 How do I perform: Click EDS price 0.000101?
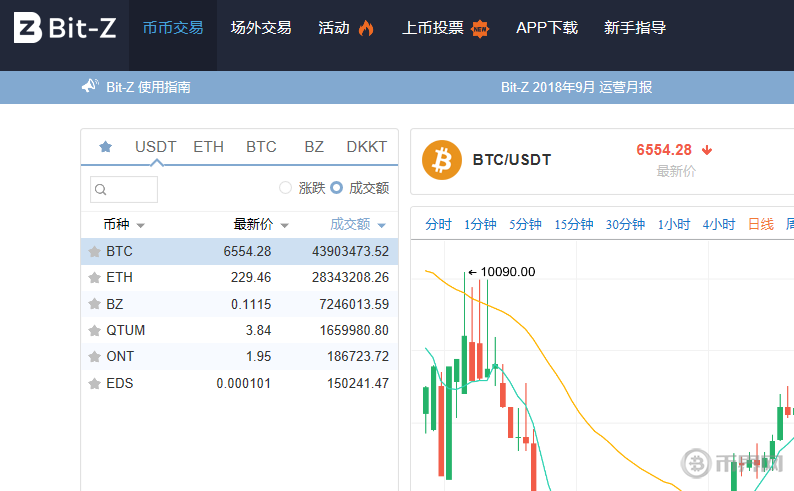(244, 384)
